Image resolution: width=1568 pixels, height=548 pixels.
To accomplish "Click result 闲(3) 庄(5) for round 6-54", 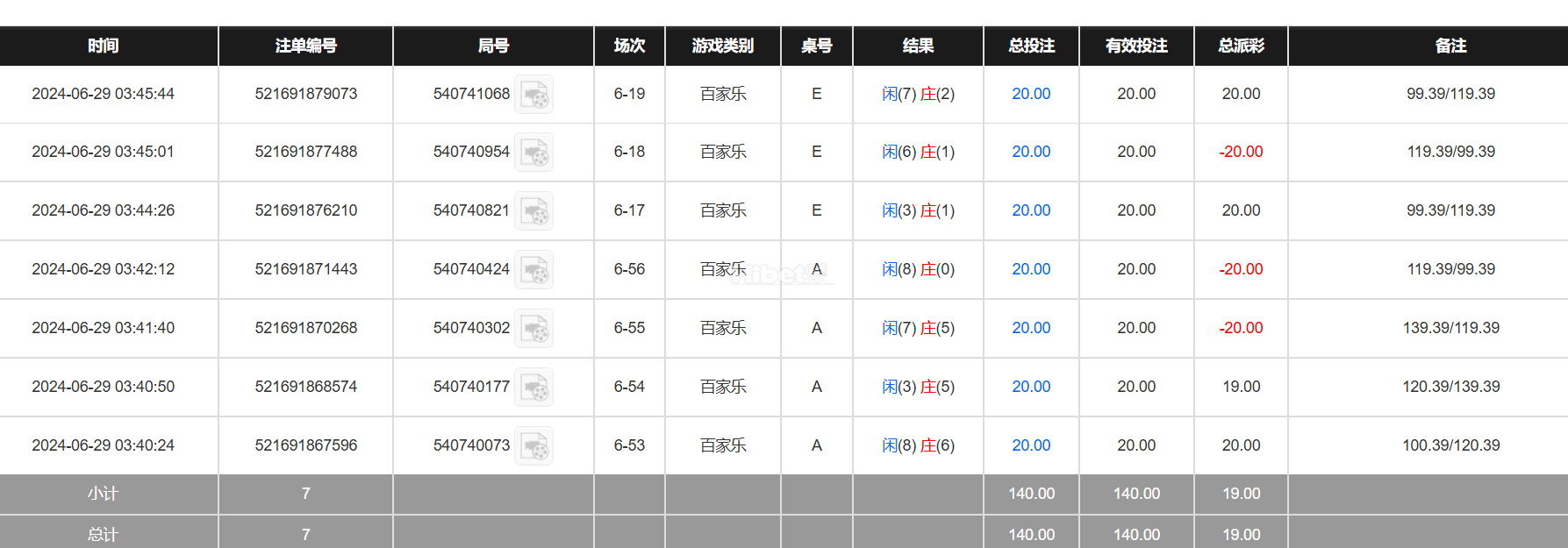I will pyautogui.click(x=918, y=387).
